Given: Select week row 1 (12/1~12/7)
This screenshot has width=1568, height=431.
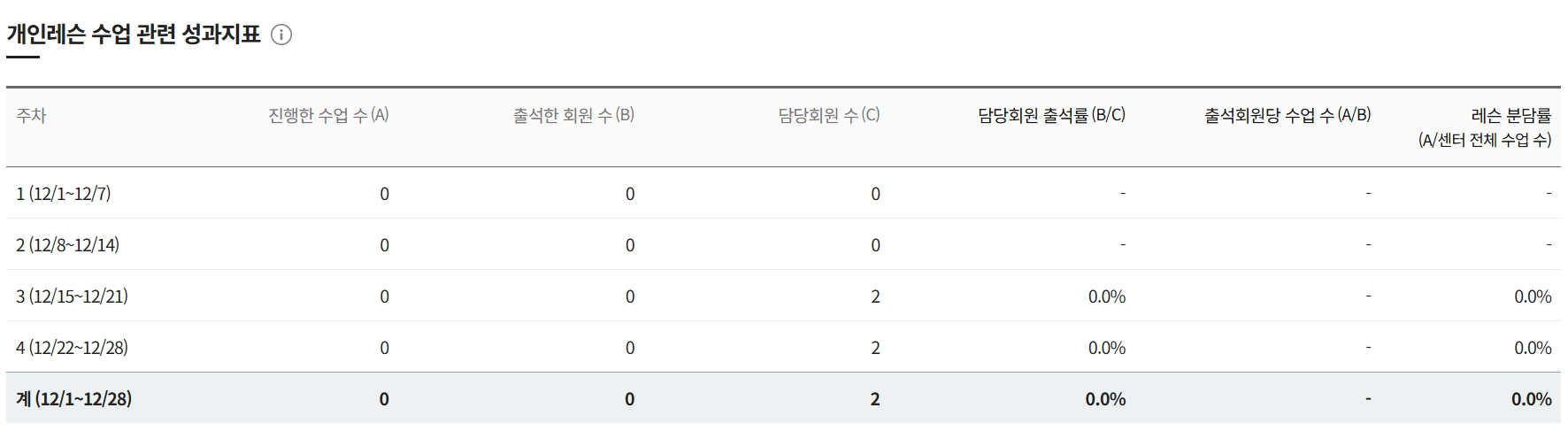Looking at the screenshot, I should [x=783, y=193].
